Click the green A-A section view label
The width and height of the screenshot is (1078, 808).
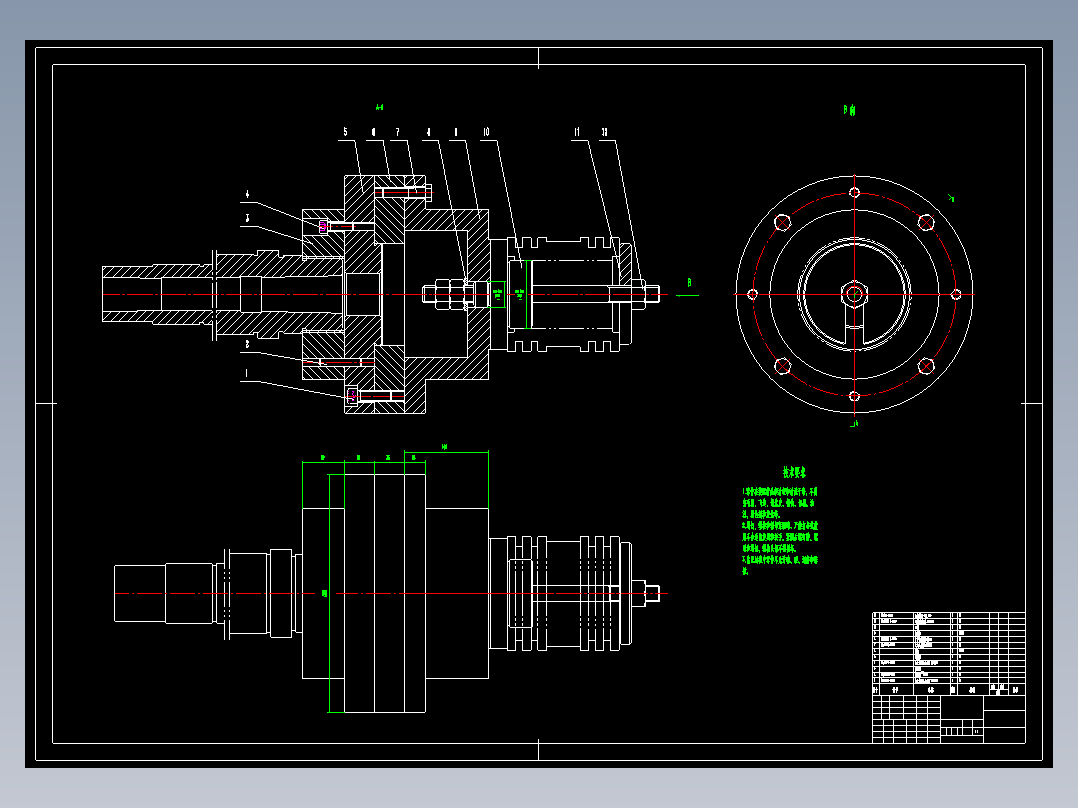(380, 107)
